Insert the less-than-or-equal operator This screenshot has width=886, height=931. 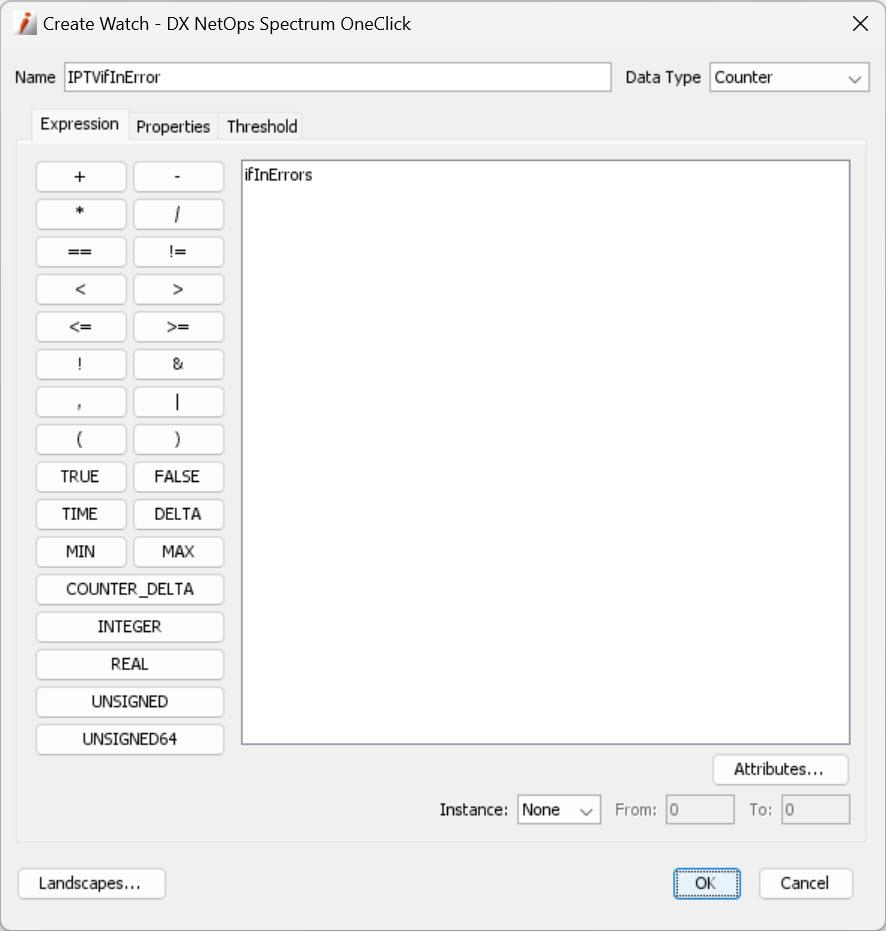(81, 327)
